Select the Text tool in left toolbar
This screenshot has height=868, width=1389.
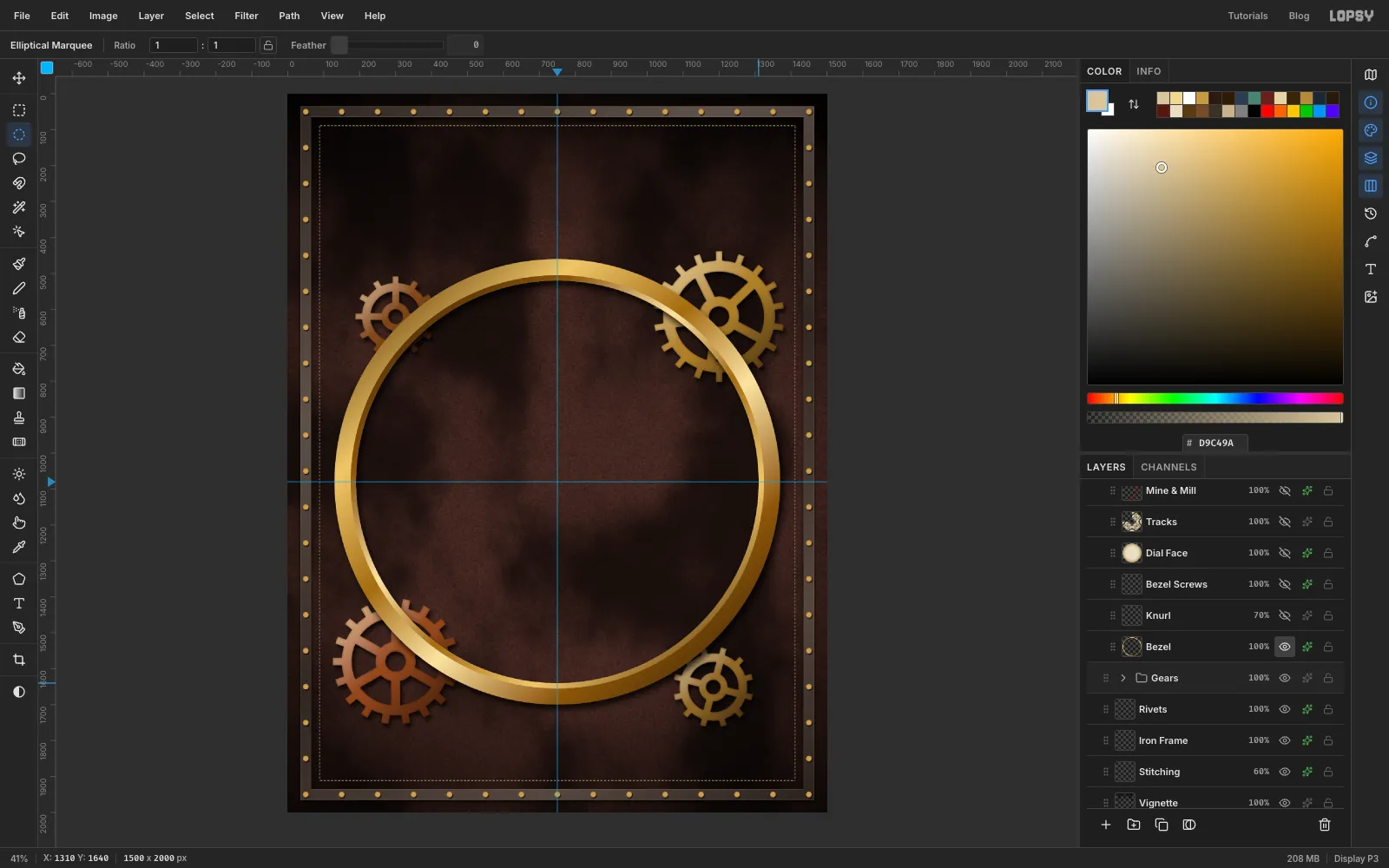pos(19,603)
